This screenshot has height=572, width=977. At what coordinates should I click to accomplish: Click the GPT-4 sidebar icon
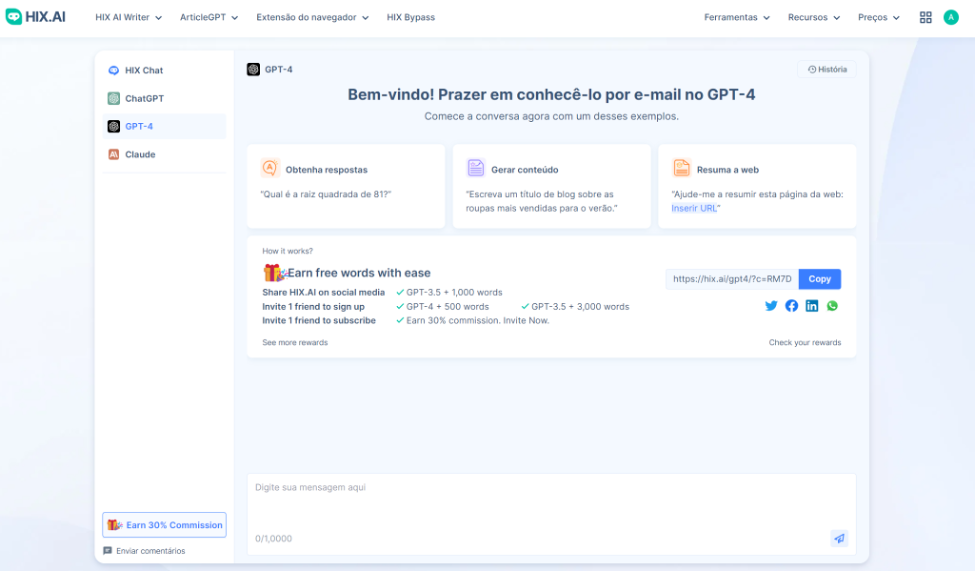point(113,126)
